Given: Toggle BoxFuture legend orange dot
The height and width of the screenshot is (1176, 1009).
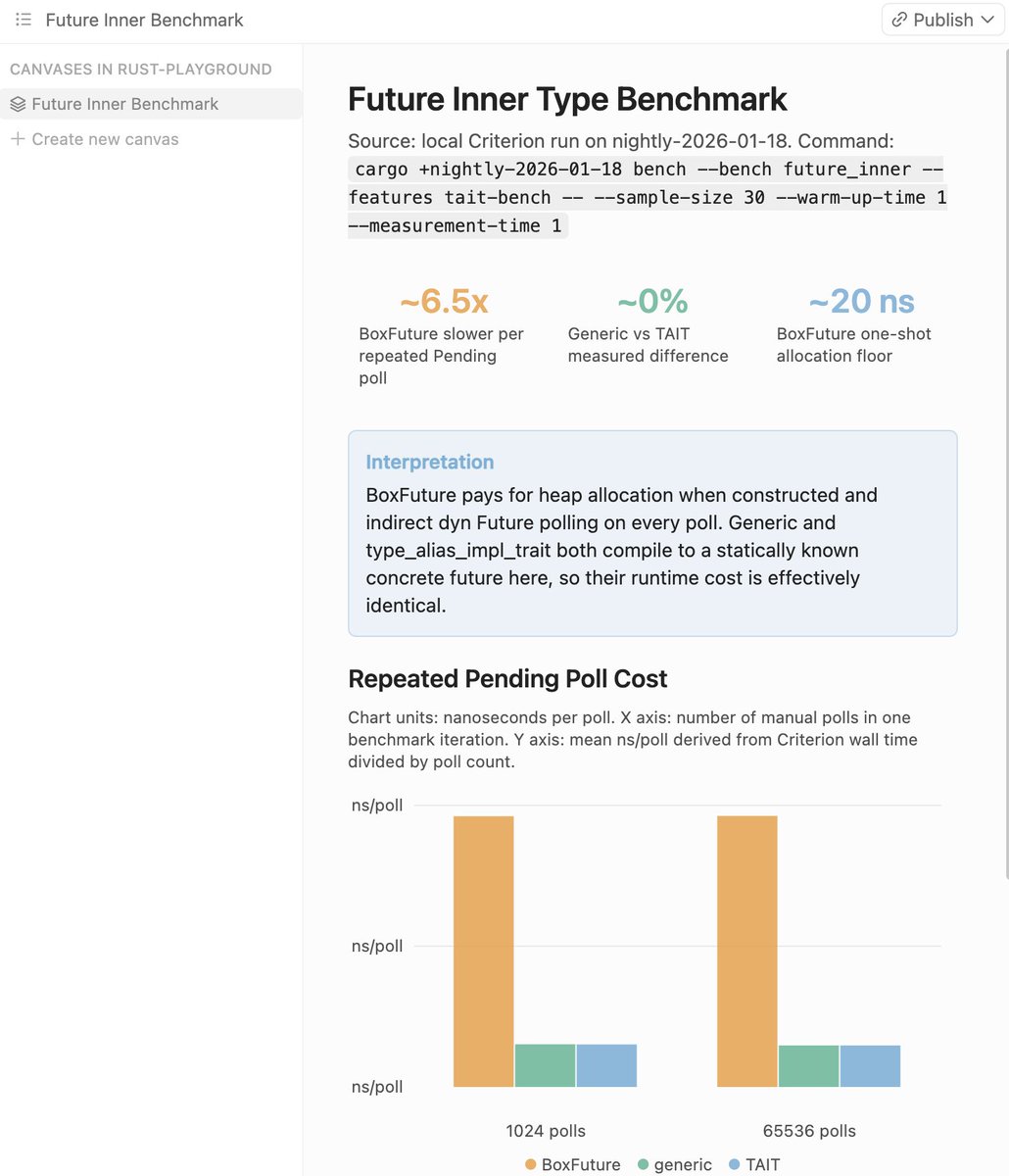Looking at the screenshot, I should click(x=531, y=1164).
